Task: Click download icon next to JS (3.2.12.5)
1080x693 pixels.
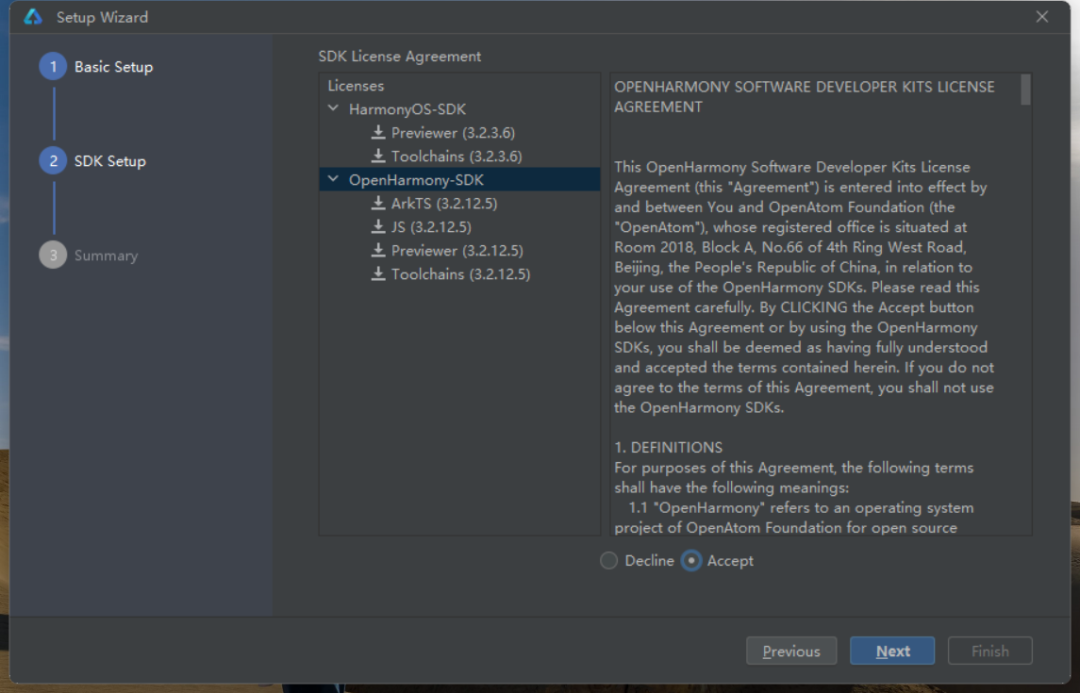Action: tap(378, 227)
